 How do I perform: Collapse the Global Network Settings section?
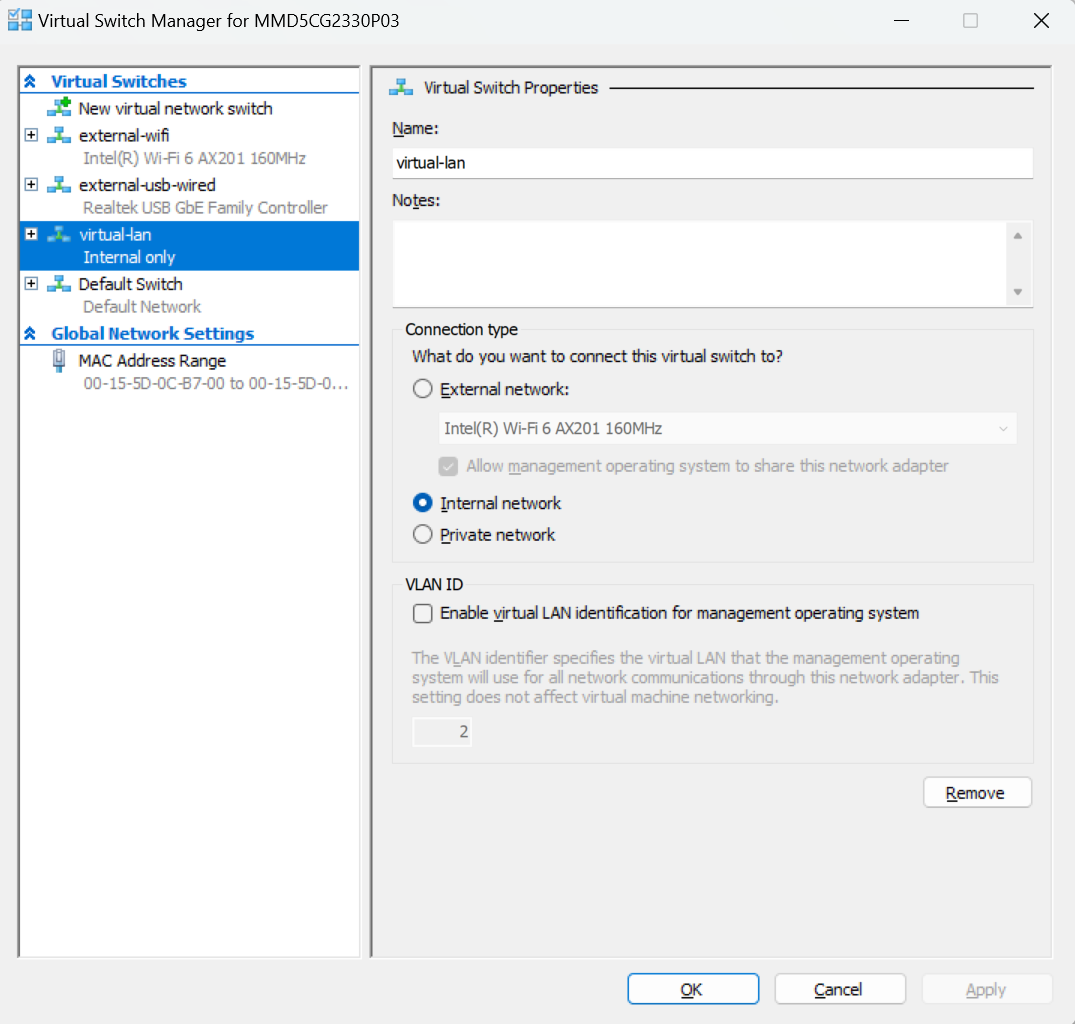click(30, 334)
